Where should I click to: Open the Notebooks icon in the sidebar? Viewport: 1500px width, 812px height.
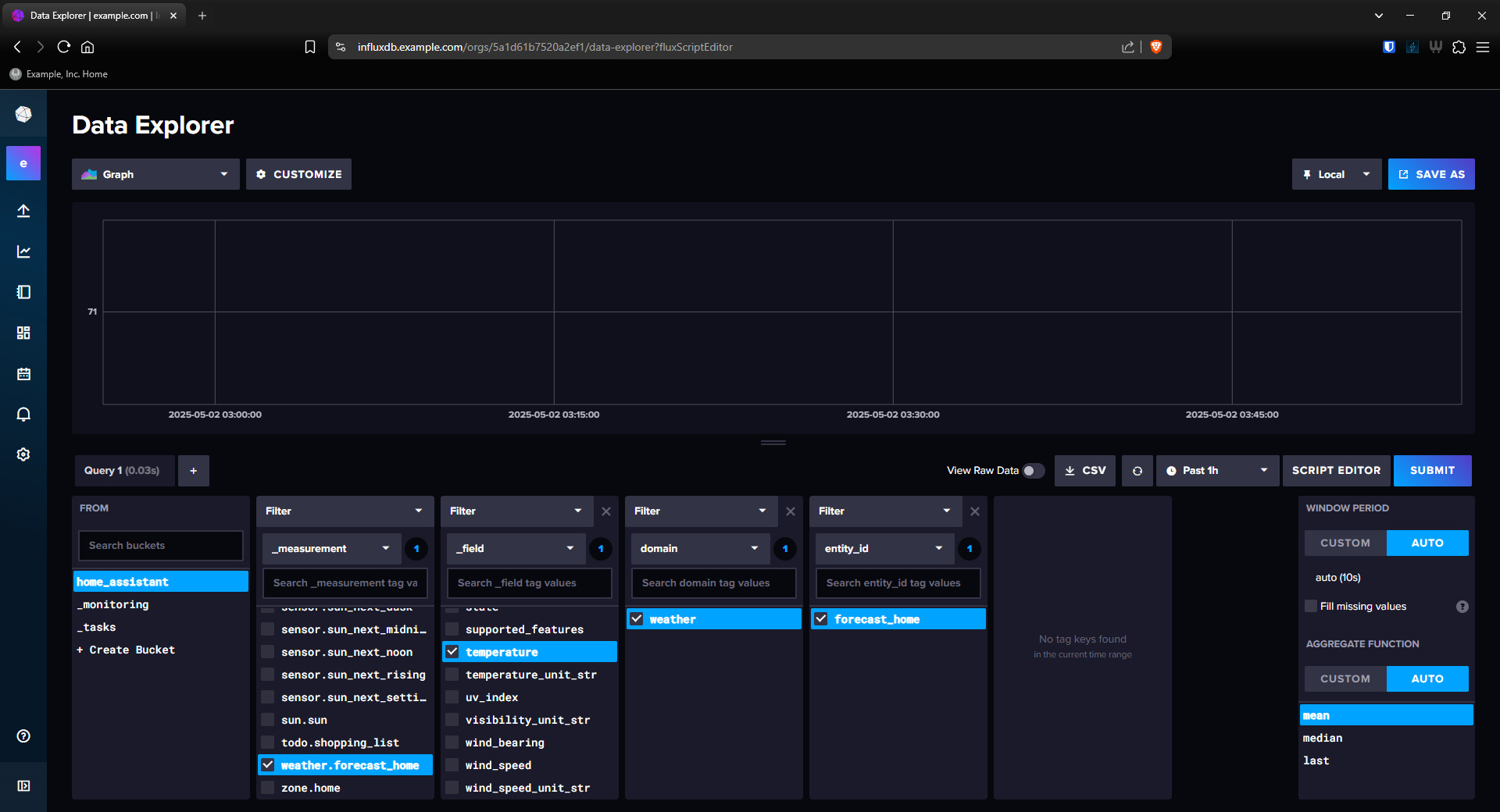23,292
